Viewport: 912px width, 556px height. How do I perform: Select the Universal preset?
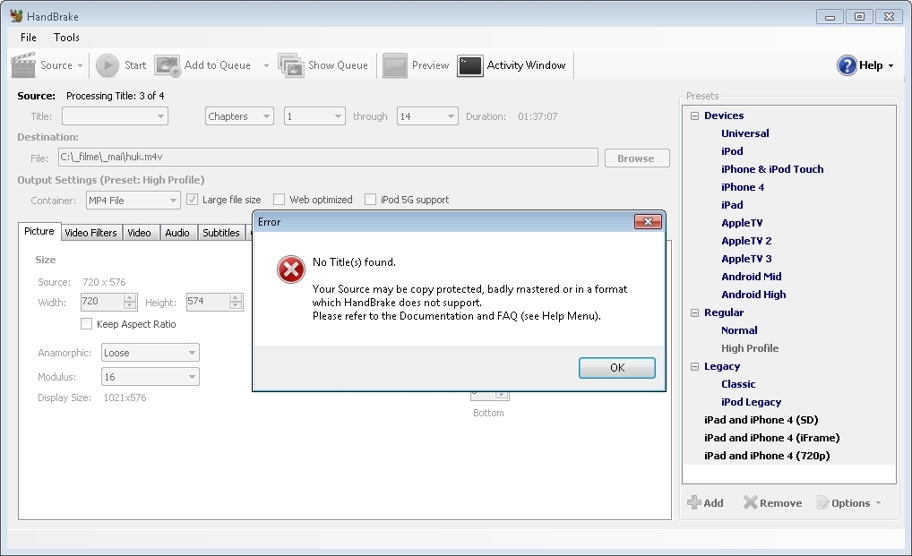click(x=745, y=133)
